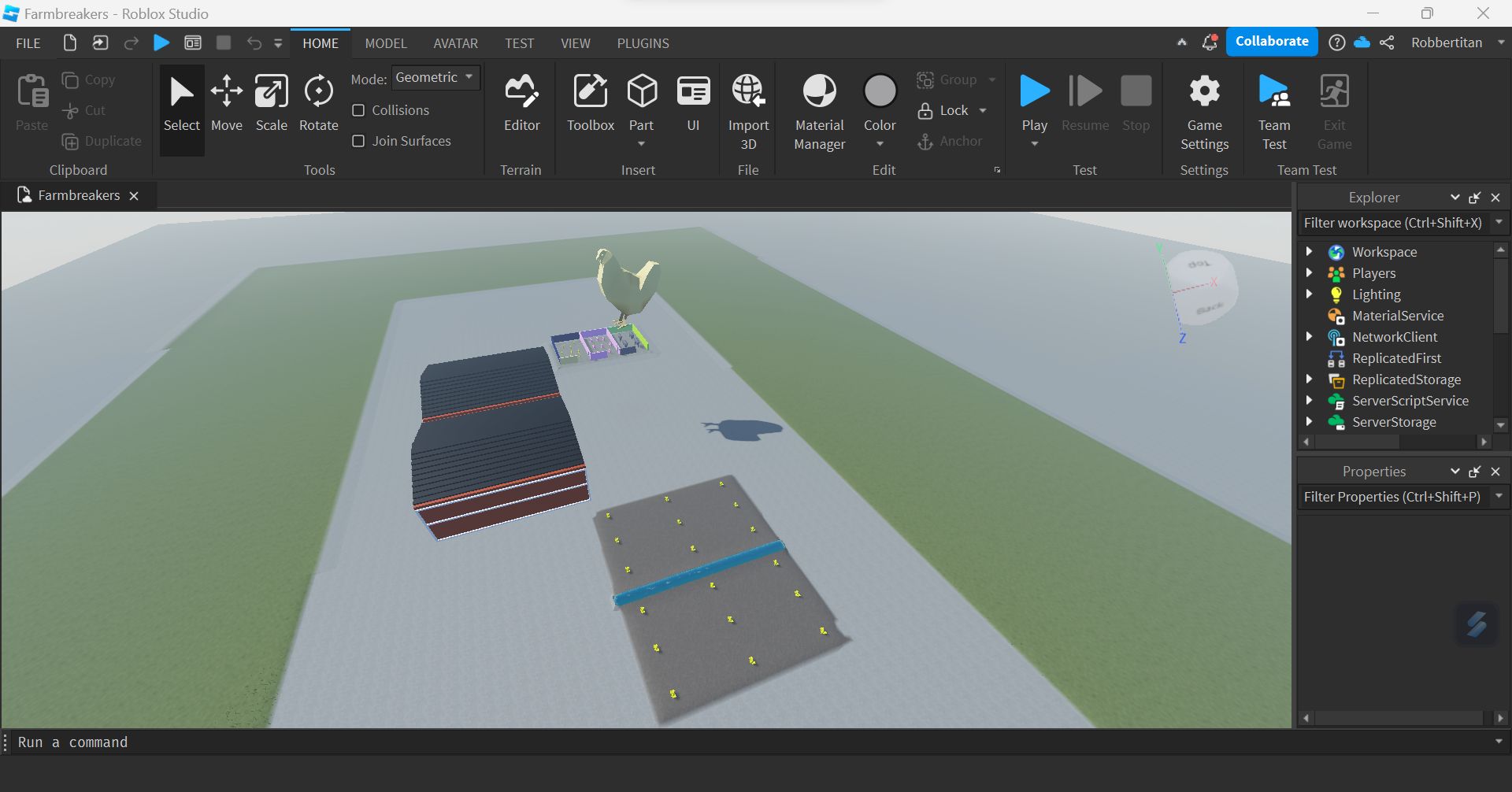Expand the ServerScriptService node
Image resolution: width=1512 pixels, height=792 pixels.
[1309, 401]
